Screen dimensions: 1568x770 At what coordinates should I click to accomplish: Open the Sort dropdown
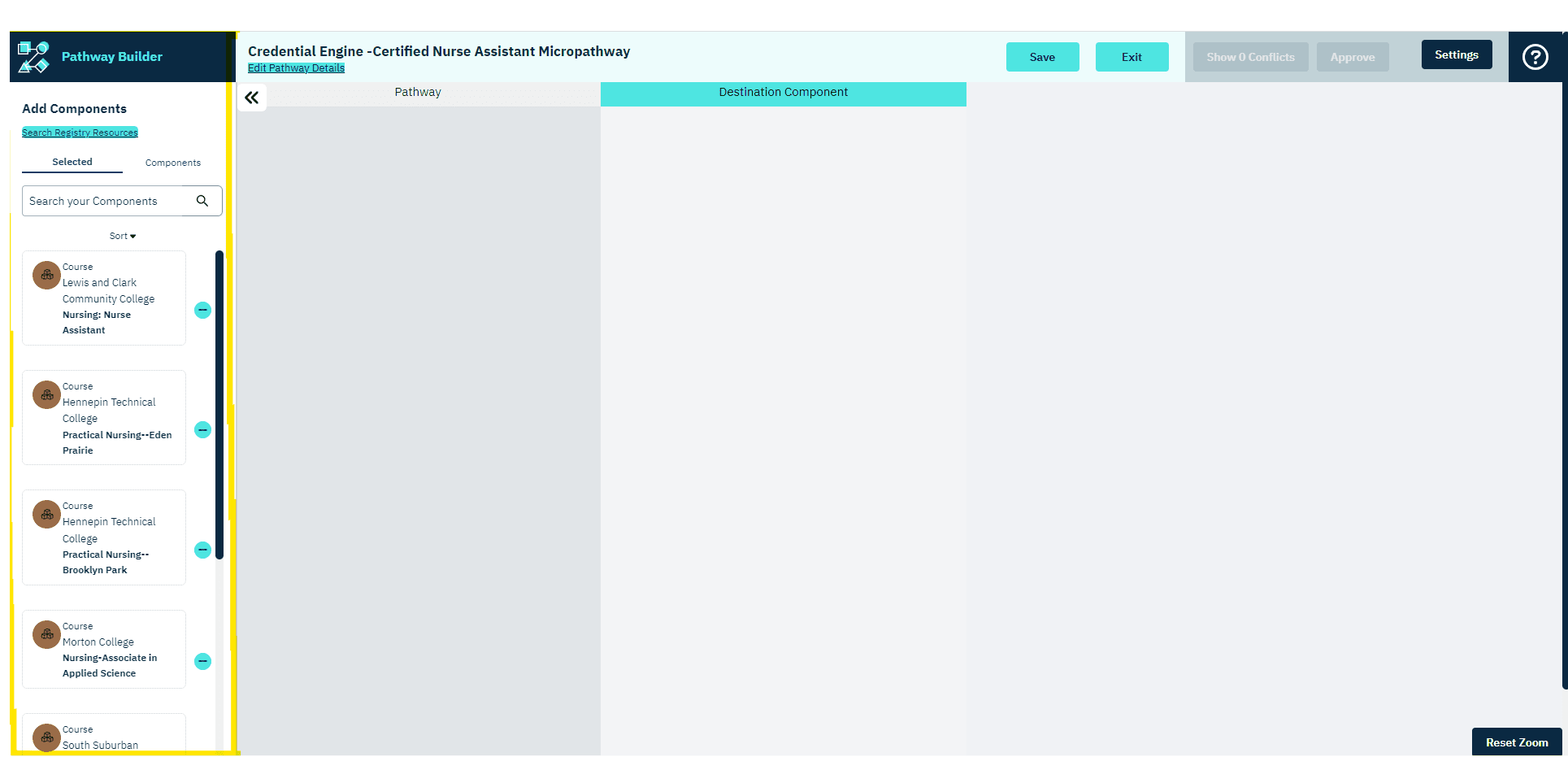point(121,236)
